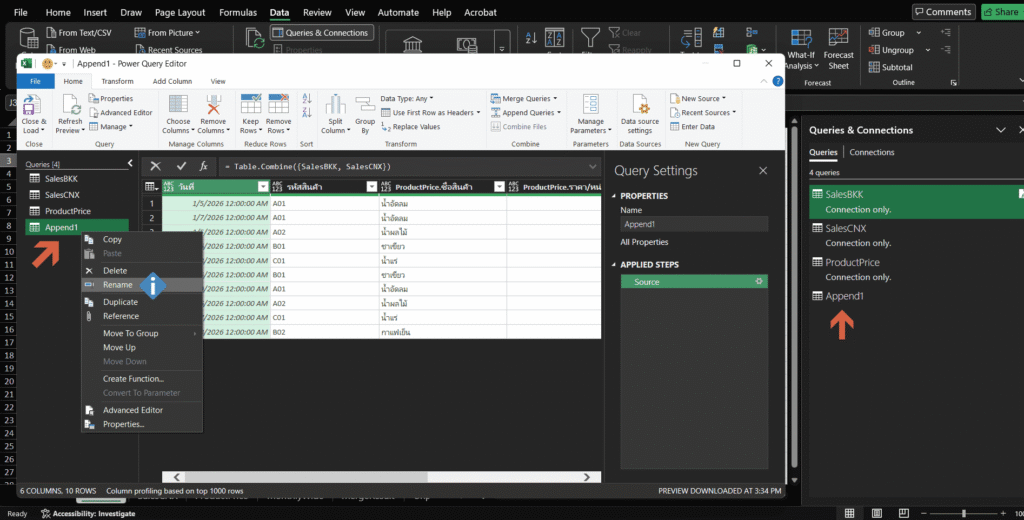Click the Remove Rows icon

click(279, 104)
